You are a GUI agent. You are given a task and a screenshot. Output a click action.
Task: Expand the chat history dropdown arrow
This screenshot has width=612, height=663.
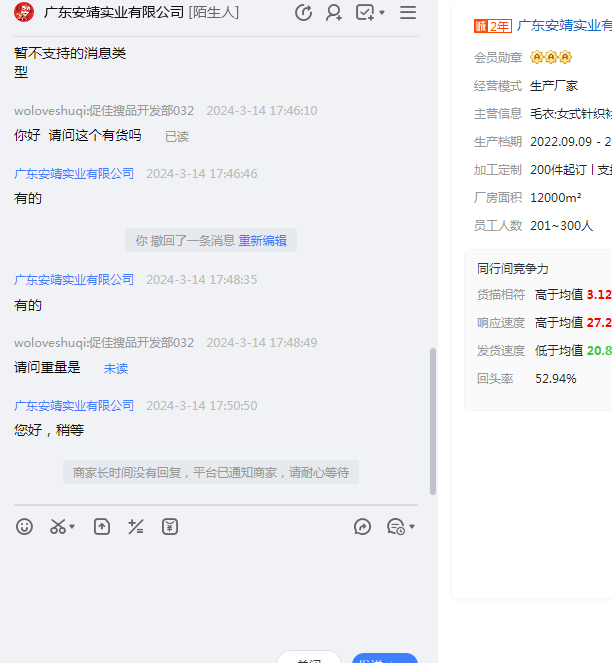[x=411, y=527]
